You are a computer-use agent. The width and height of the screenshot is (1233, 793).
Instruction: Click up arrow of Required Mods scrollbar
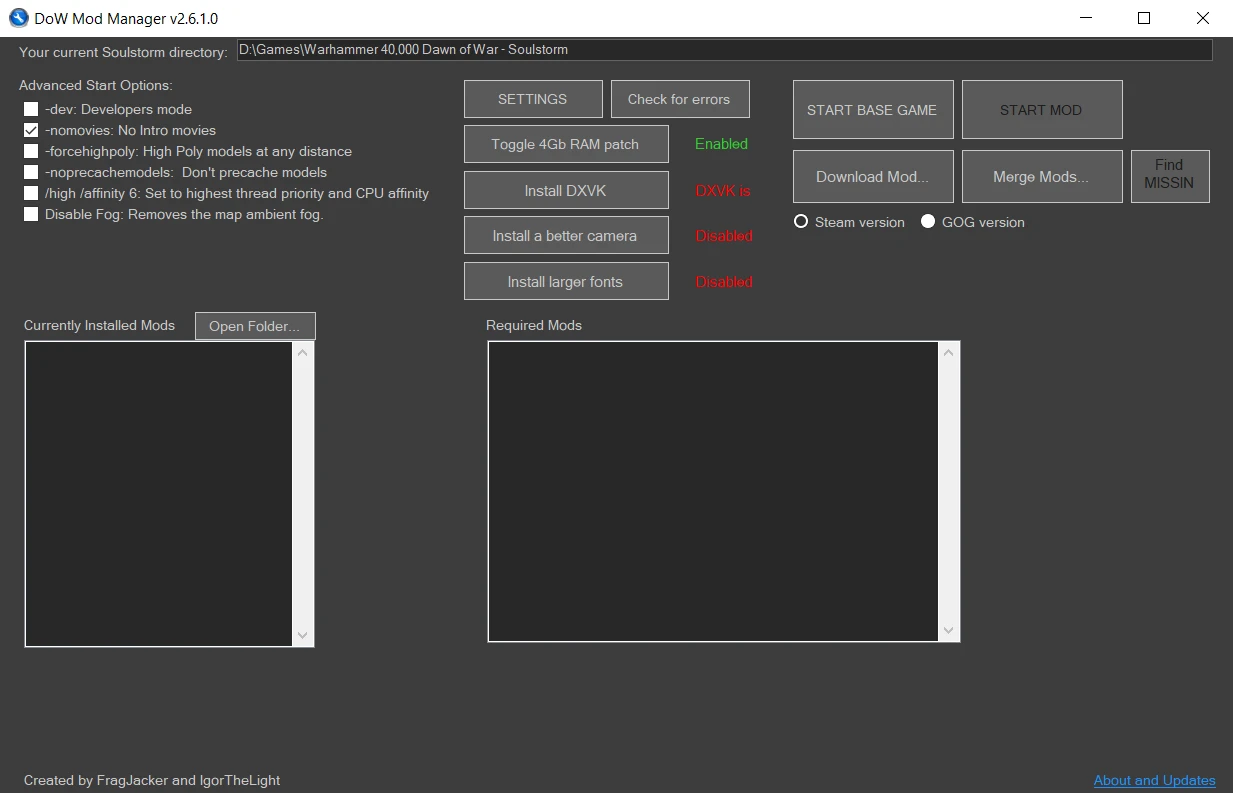click(950, 352)
